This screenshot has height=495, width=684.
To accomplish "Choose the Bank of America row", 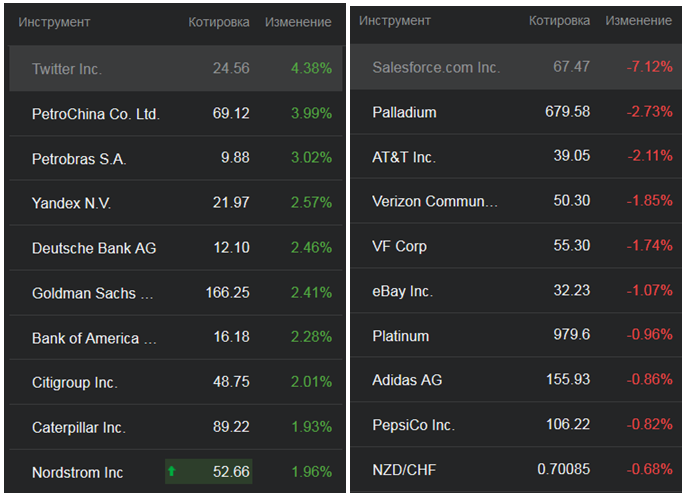I will coord(94,338).
